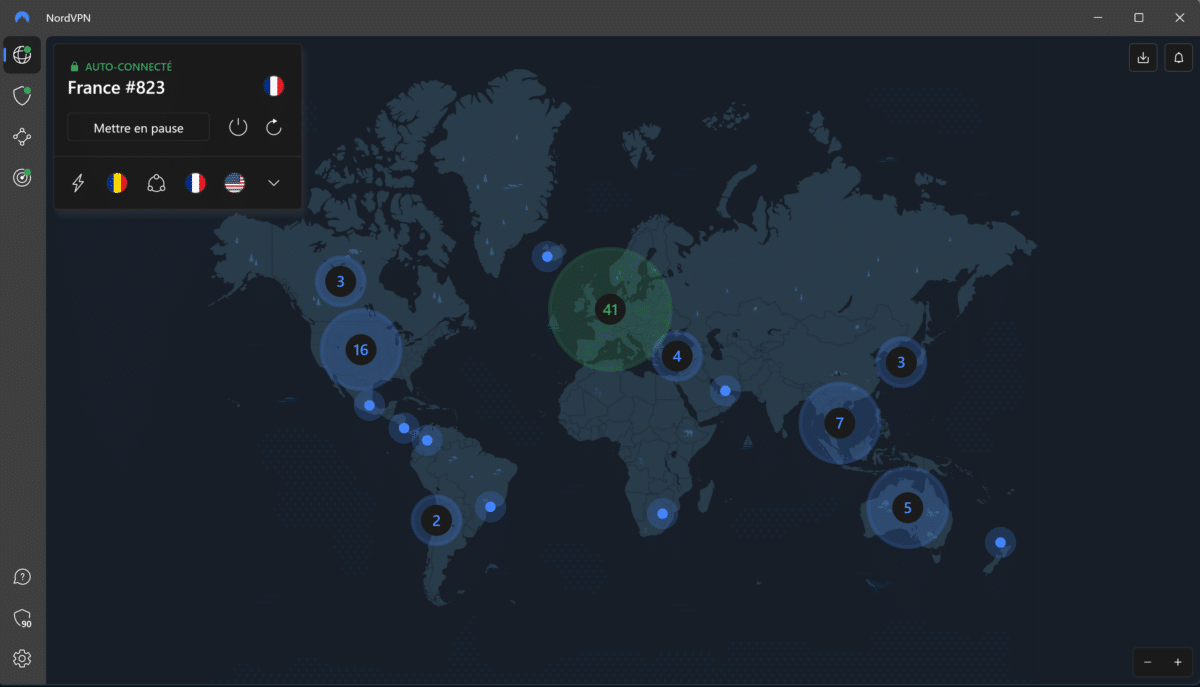Viewport: 1200px width, 687px height.
Task: Select the Brazil server dot
Action: pos(490,507)
